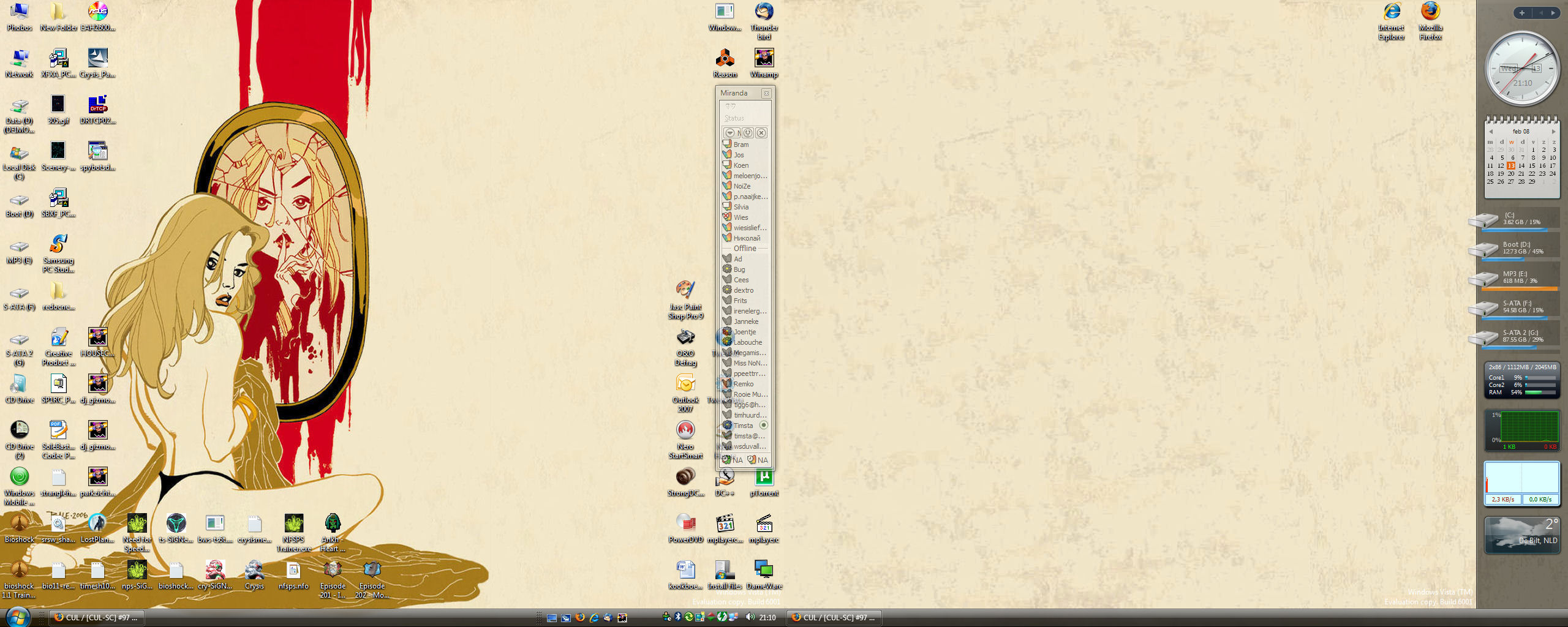Image resolution: width=1568 pixels, height=627 pixels.
Task: Launch Bioshock from the desktop icon
Action: (x=19, y=528)
